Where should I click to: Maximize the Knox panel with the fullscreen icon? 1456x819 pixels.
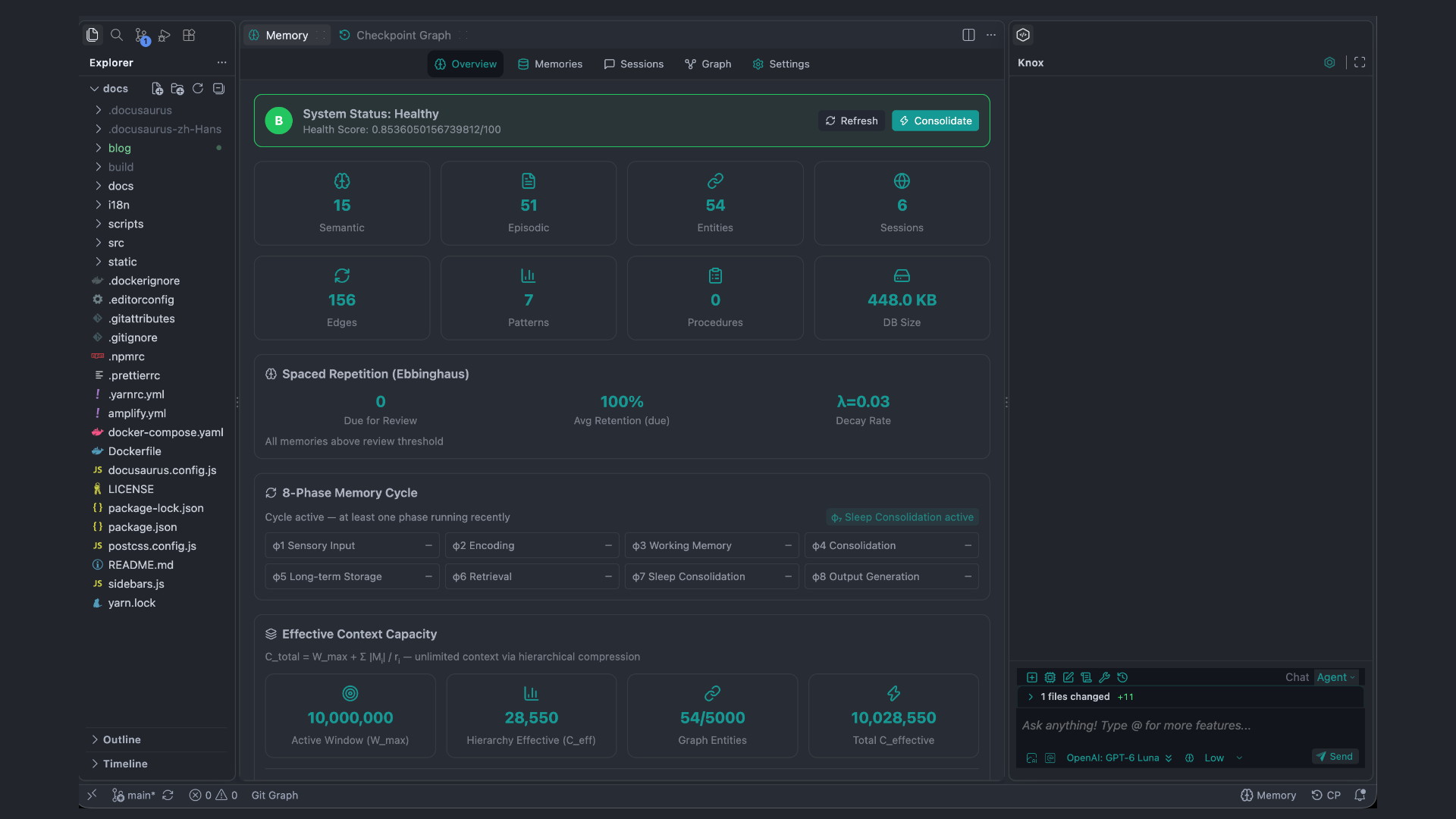[1360, 62]
